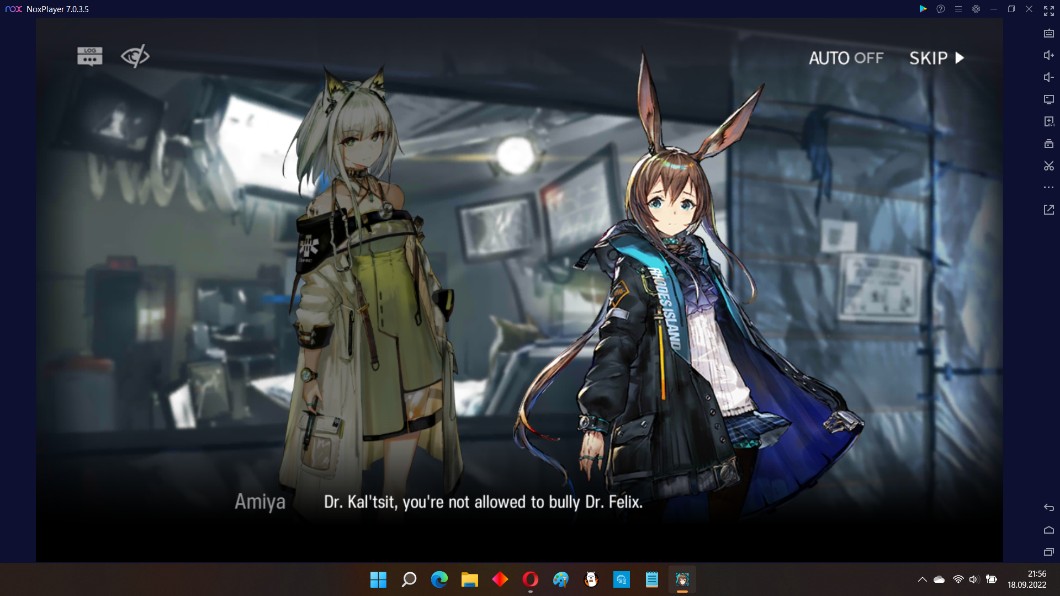Open the dialogue LOG history
The image size is (1060, 596).
point(90,56)
